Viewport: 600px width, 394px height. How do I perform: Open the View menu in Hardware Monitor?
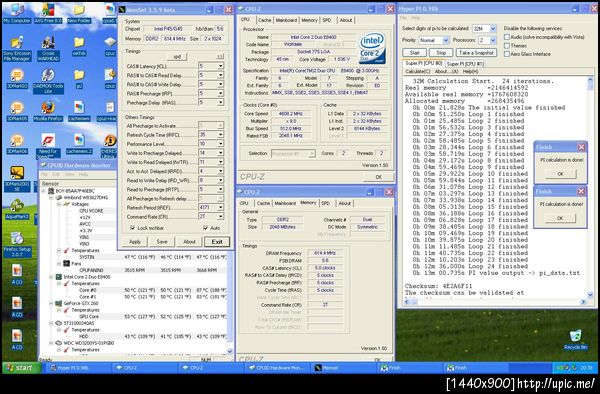69,174
